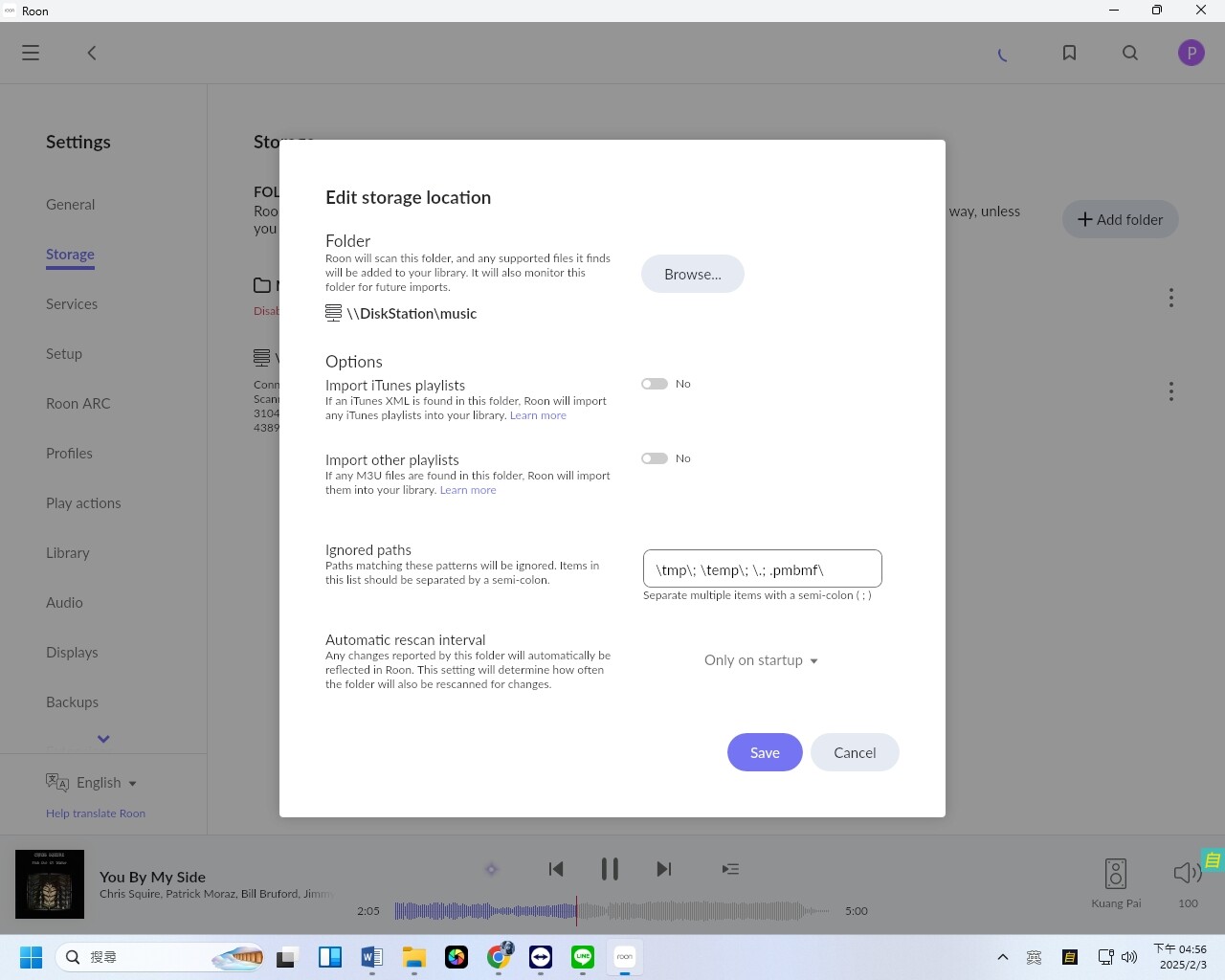Viewport: 1225px width, 980px height.
Task: Toggle Import iTunes playlists switch
Action: [x=655, y=384]
